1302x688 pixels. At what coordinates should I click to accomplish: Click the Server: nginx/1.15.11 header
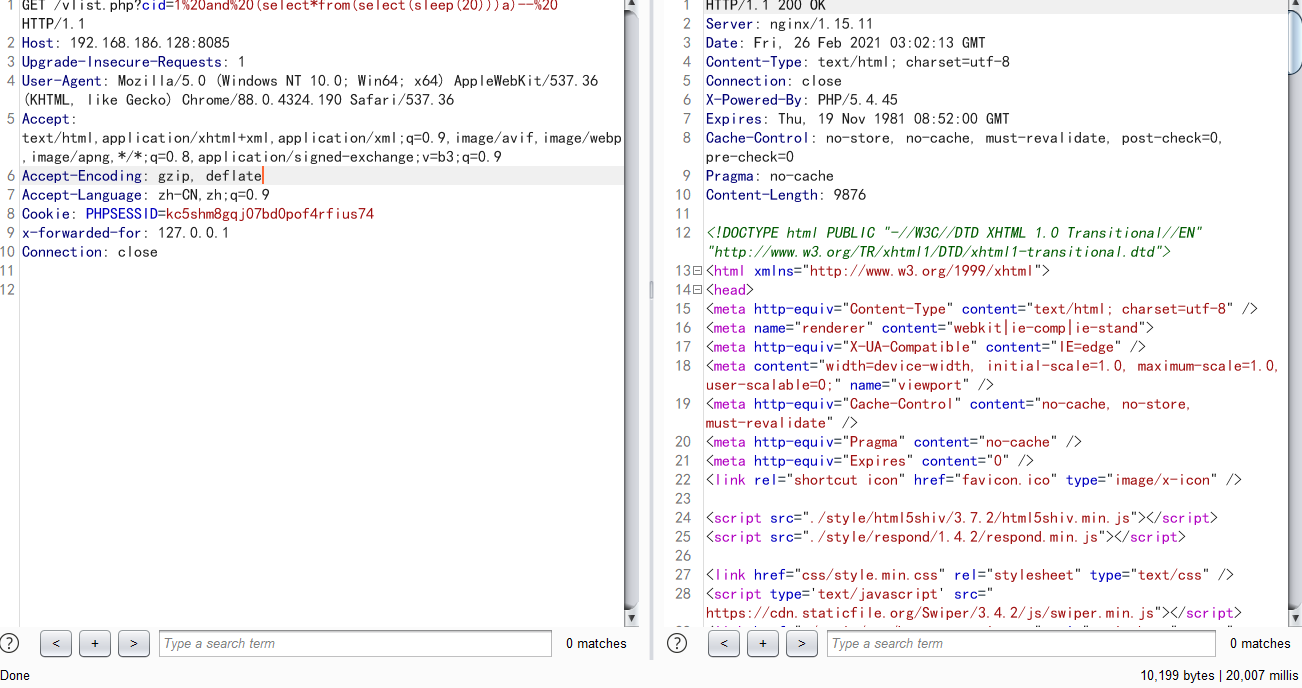pyautogui.click(x=790, y=24)
